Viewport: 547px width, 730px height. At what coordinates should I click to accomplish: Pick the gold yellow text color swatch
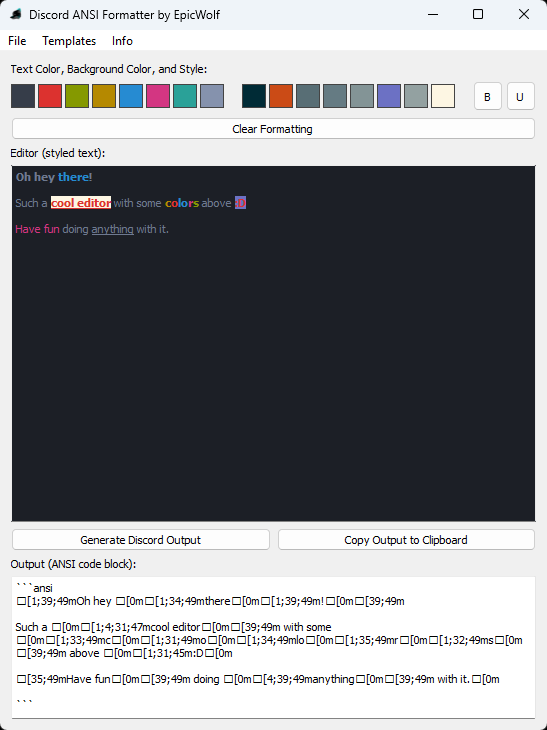tap(104, 96)
